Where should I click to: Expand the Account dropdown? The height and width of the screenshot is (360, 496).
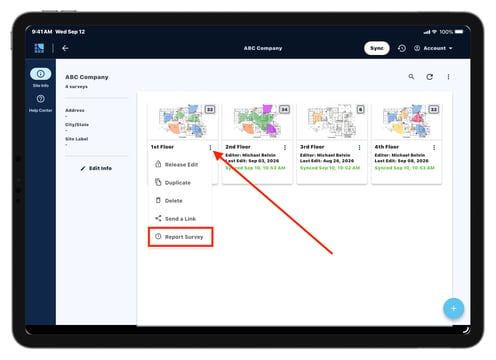[433, 48]
